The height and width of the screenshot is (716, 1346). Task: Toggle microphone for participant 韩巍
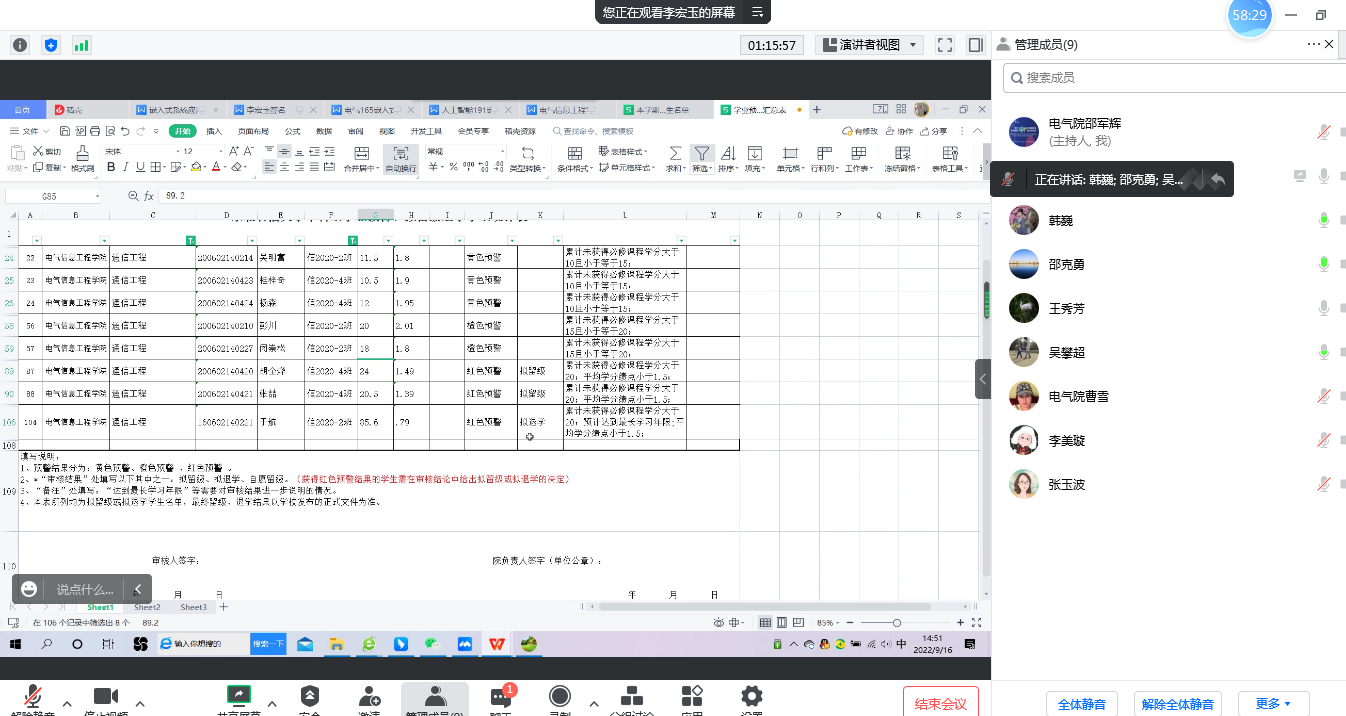click(1324, 220)
